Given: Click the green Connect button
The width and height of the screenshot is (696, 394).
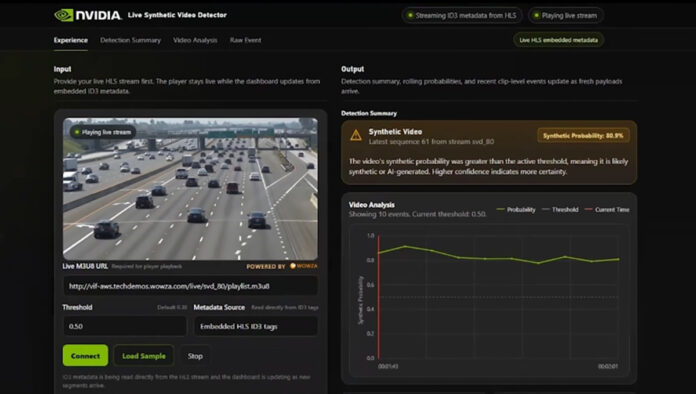Looking at the screenshot, I should coord(85,355).
